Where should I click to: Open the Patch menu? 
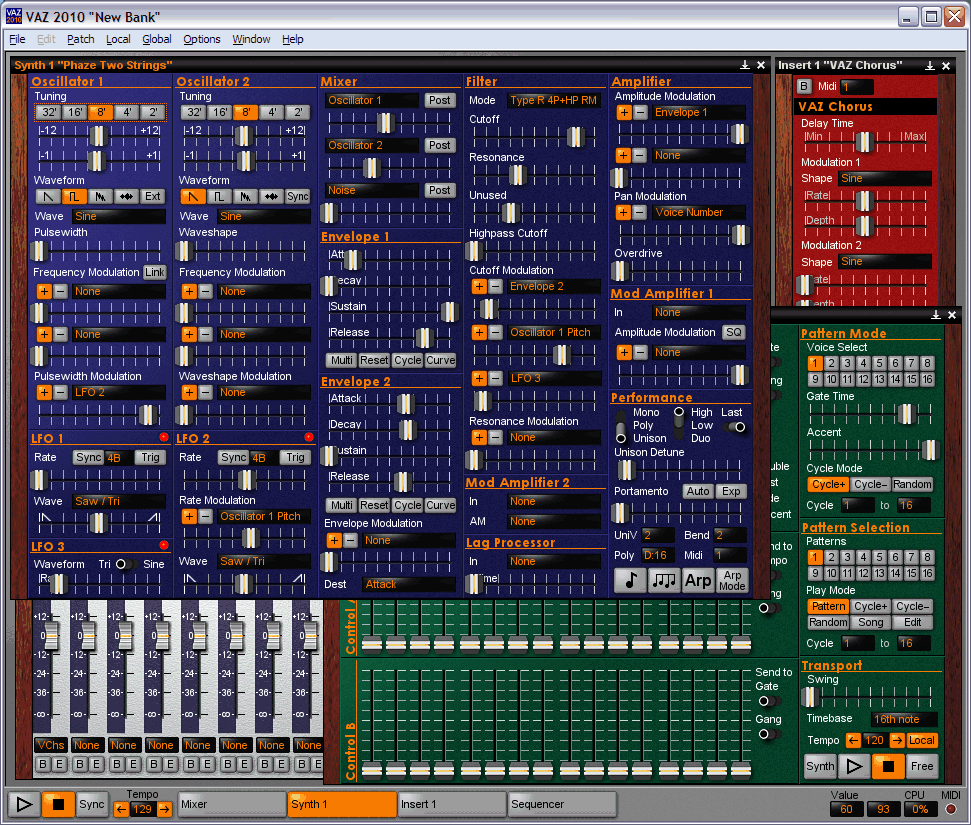[x=81, y=39]
